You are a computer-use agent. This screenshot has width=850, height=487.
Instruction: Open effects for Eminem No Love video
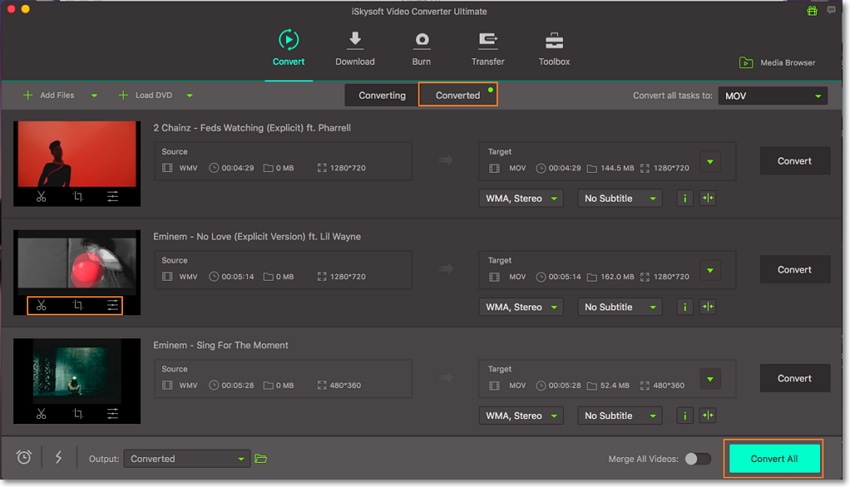tap(112, 306)
